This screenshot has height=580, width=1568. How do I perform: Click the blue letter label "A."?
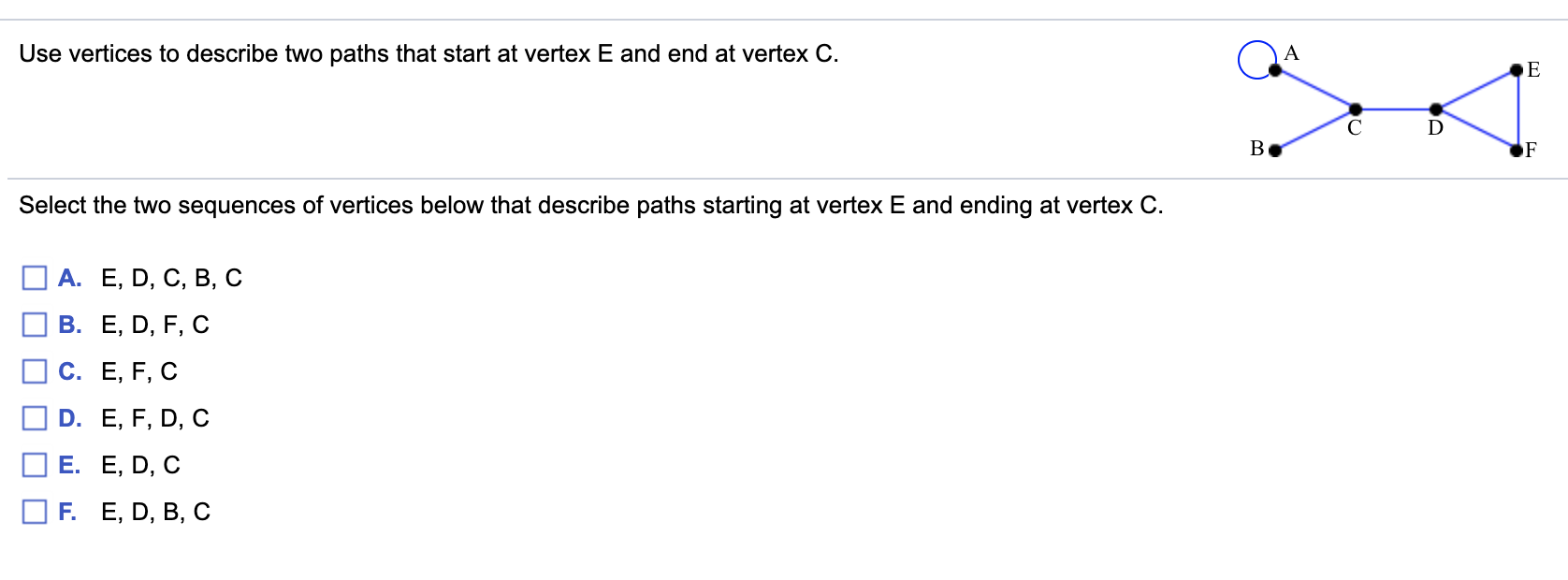[x=67, y=276]
